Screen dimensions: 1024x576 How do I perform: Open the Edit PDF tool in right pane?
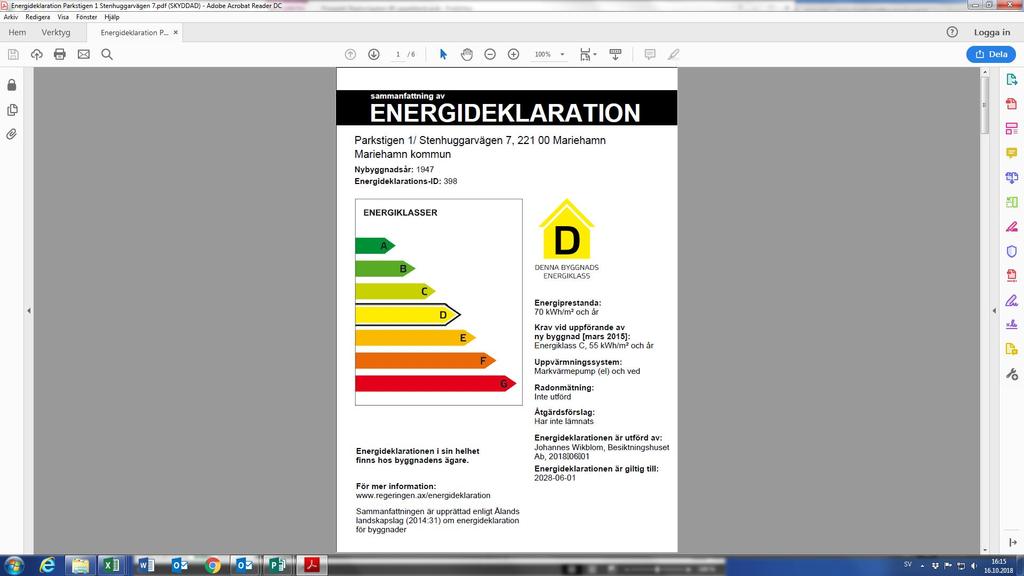[1012, 129]
